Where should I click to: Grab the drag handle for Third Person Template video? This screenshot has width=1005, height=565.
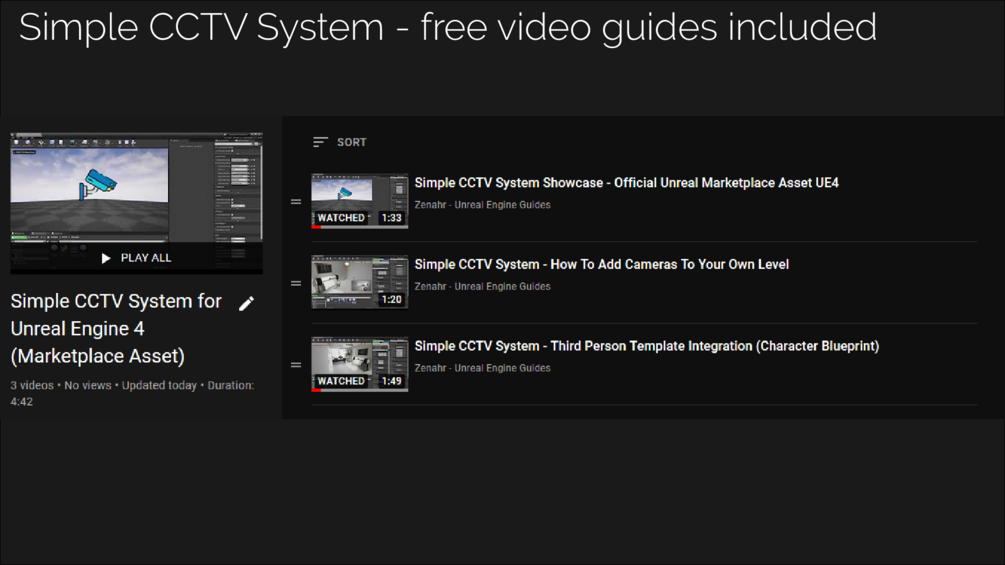click(296, 365)
